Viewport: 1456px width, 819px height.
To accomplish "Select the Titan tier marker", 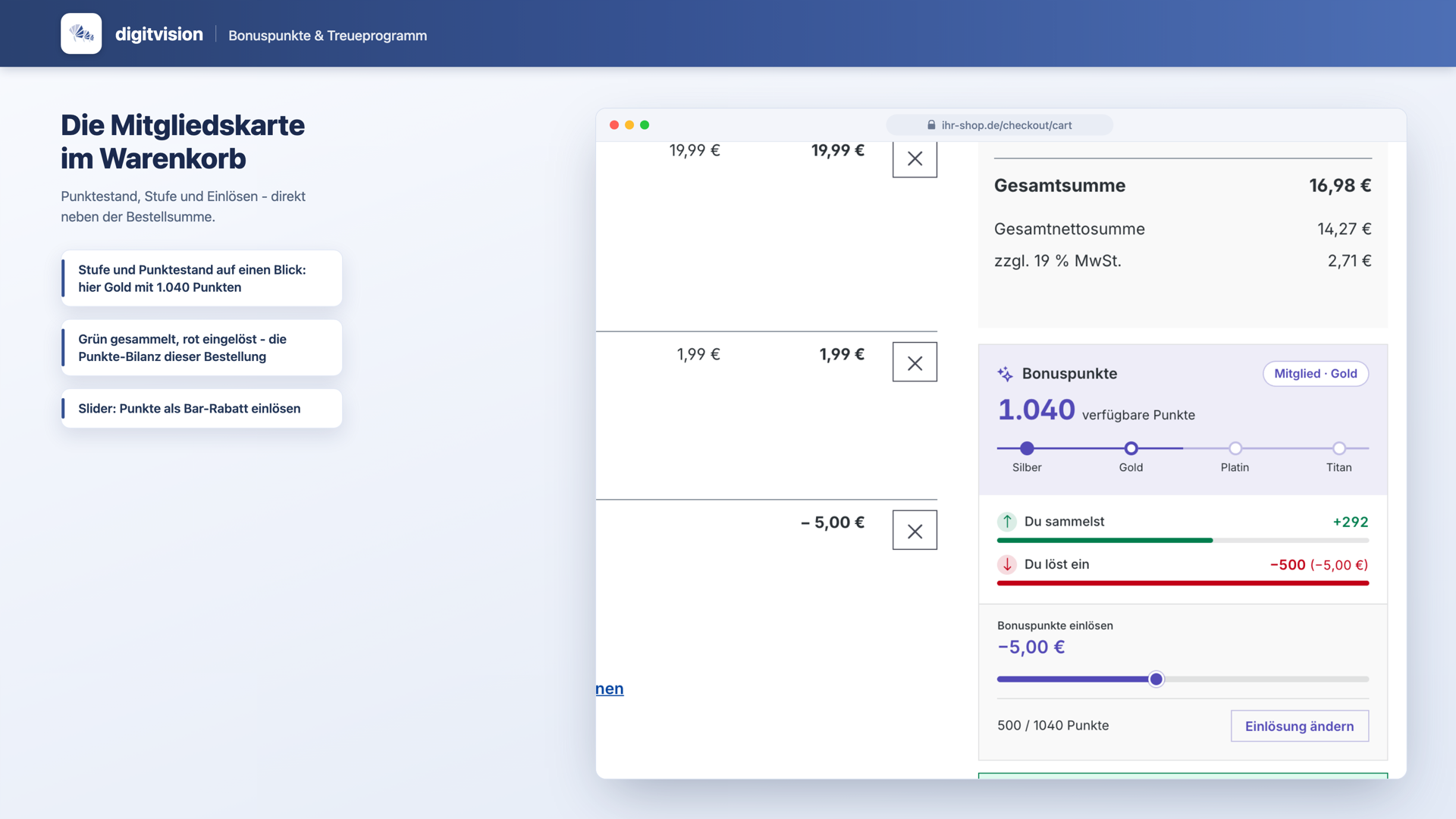I will [1339, 448].
